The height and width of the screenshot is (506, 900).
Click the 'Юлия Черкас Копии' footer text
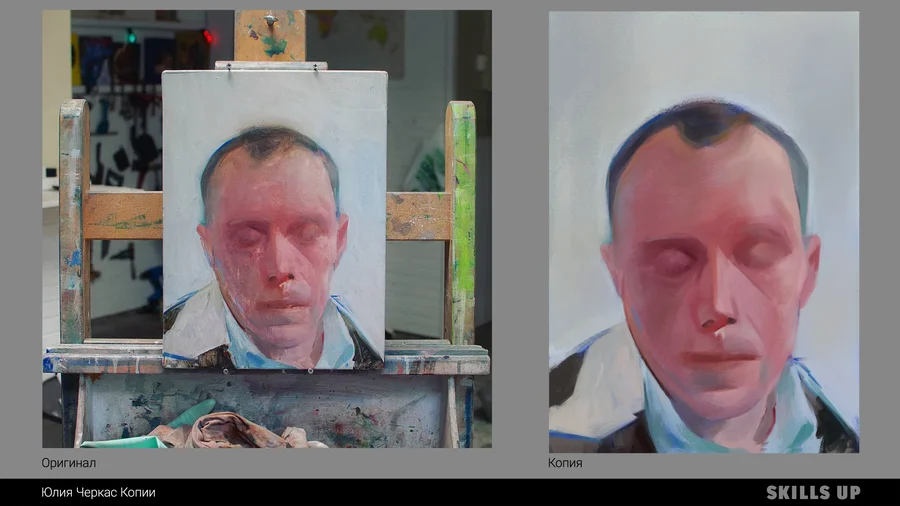[98, 493]
